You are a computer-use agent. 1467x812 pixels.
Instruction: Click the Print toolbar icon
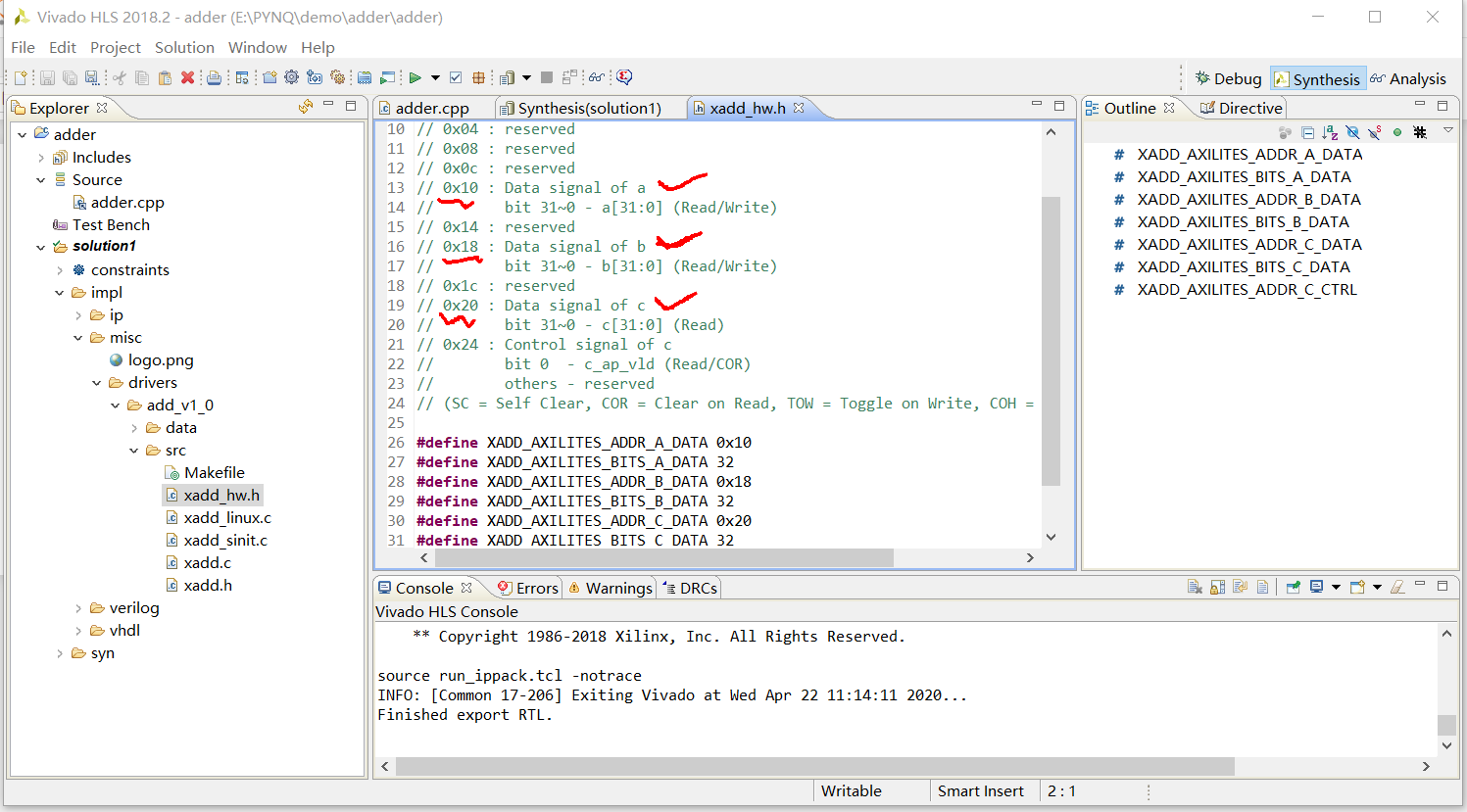click(215, 76)
